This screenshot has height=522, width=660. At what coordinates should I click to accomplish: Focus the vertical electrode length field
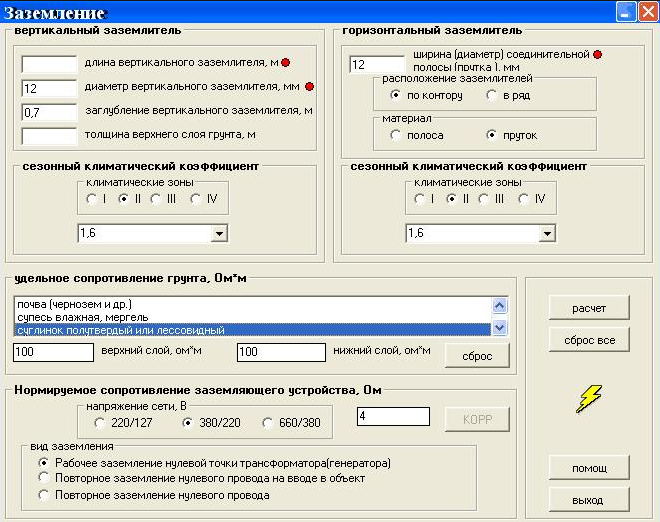49,64
